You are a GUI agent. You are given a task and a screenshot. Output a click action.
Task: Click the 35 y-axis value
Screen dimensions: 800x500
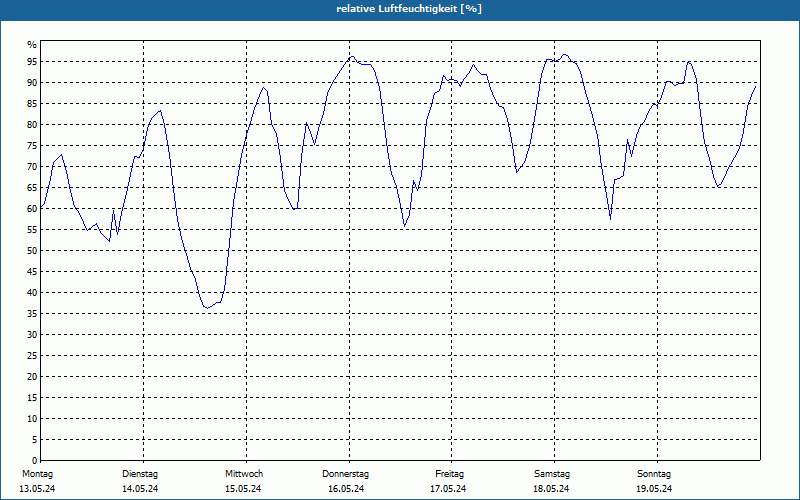[32, 314]
